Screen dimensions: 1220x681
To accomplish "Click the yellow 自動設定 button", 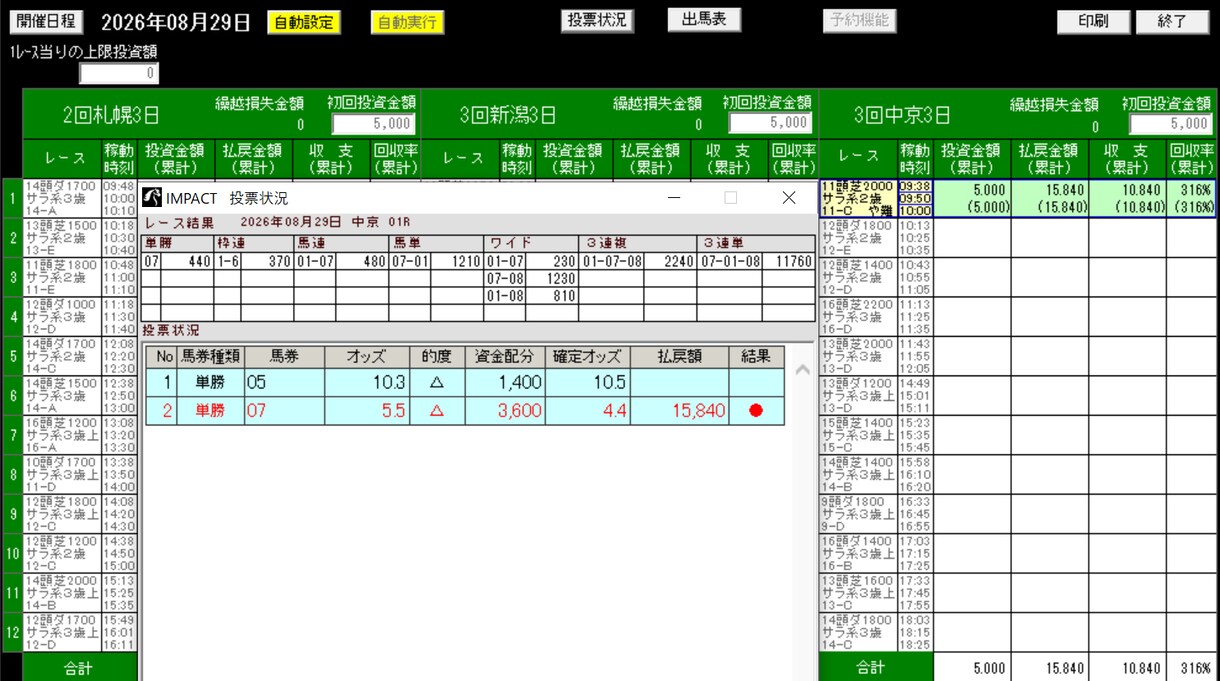I will (304, 22).
